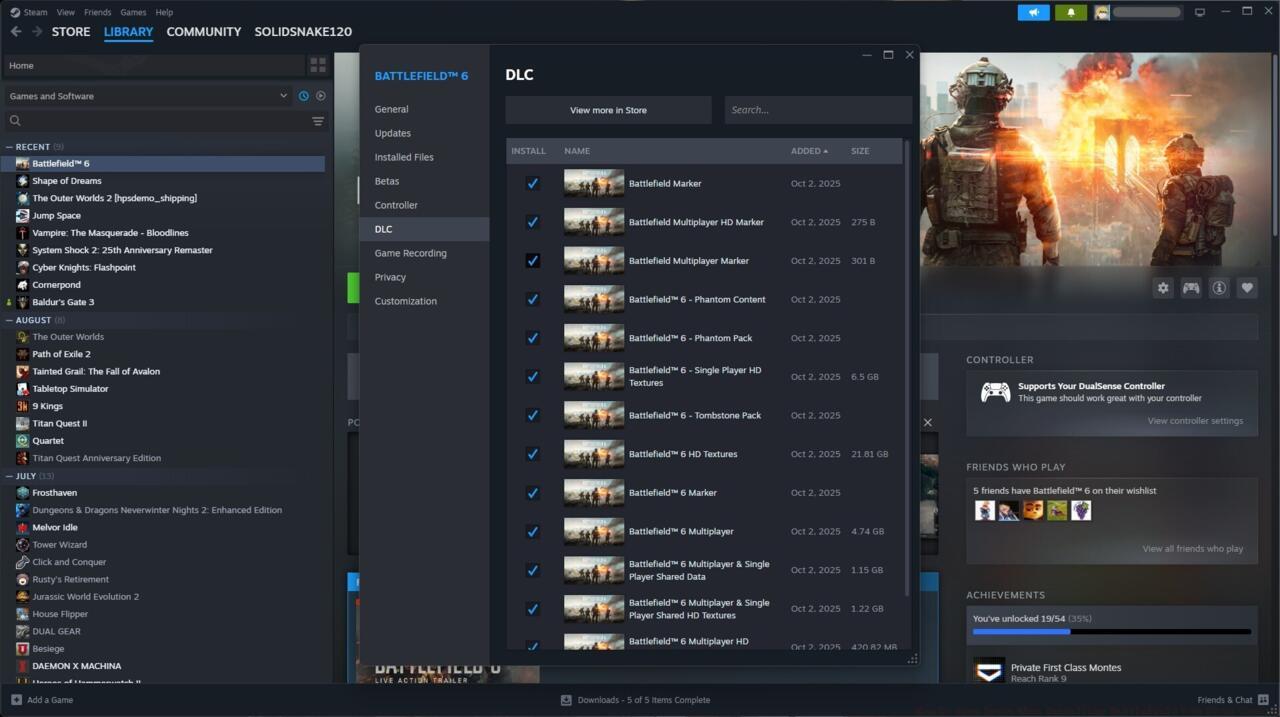Uncheck Battlefield 6 Multiplayer install checkbox

532,531
